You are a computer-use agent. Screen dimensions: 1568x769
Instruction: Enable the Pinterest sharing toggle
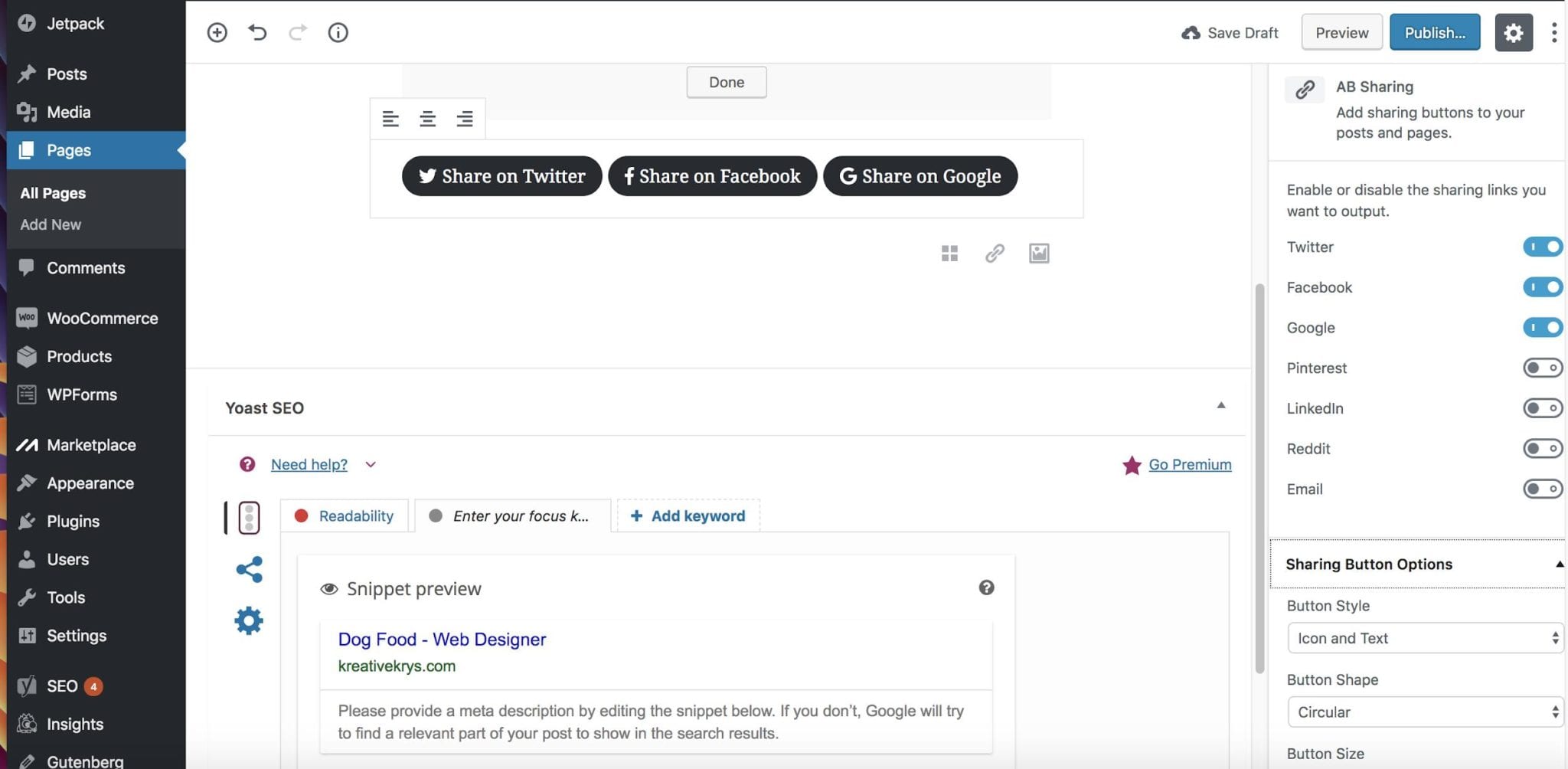1542,368
